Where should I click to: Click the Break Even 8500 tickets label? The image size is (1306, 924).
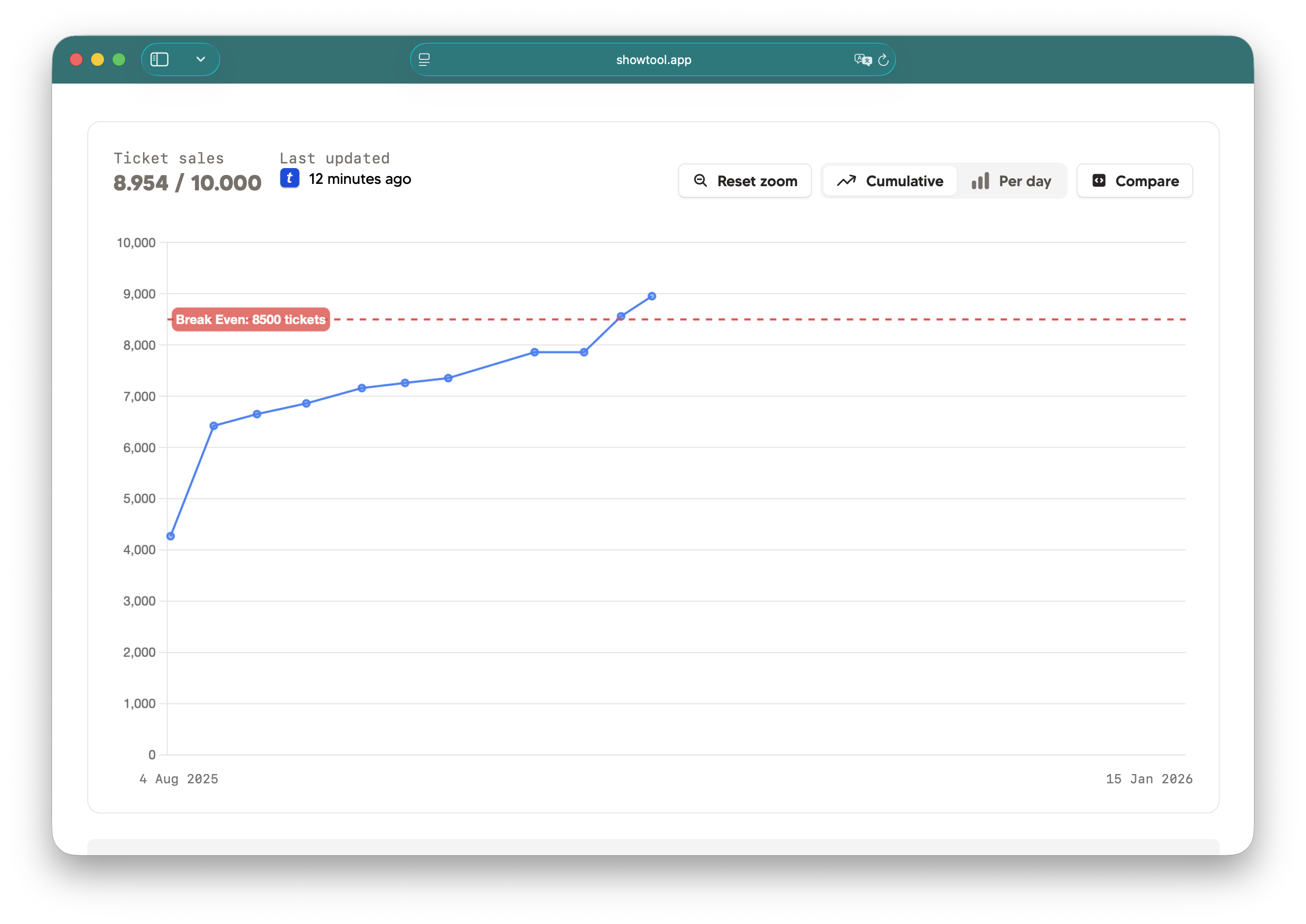250,320
